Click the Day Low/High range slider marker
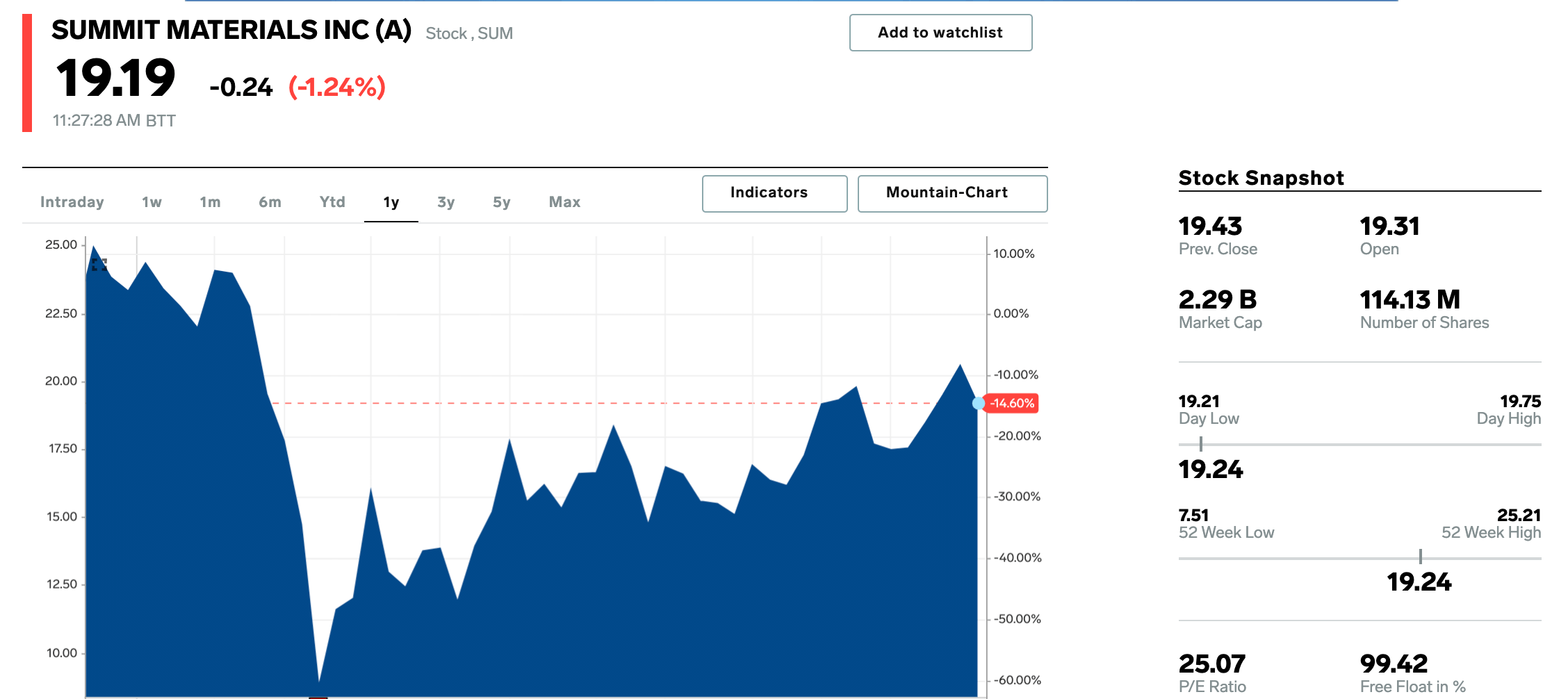 [x=1201, y=444]
